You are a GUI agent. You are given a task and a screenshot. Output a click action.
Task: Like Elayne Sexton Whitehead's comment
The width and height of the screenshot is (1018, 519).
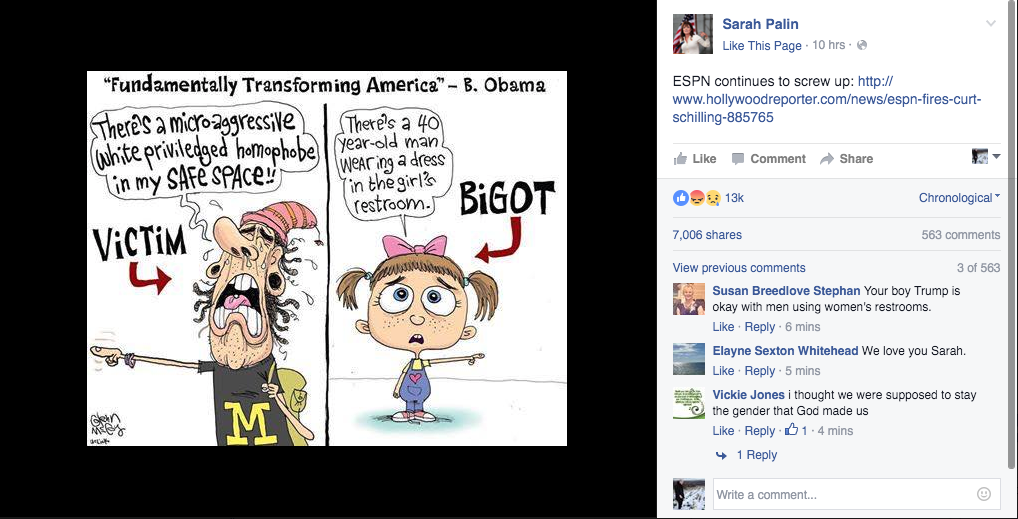click(x=723, y=371)
